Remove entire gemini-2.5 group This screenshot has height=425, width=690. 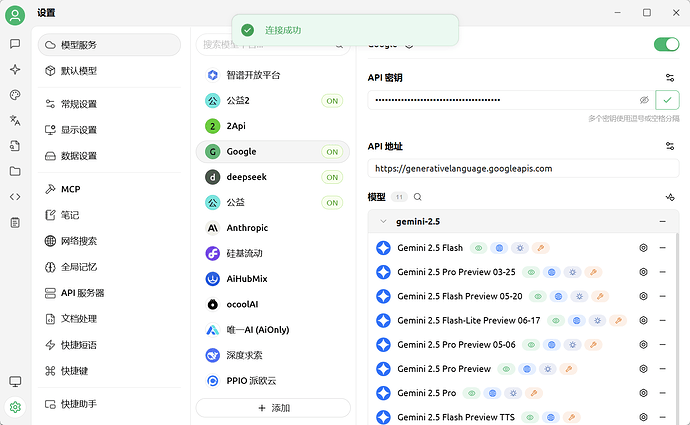[x=662, y=221]
